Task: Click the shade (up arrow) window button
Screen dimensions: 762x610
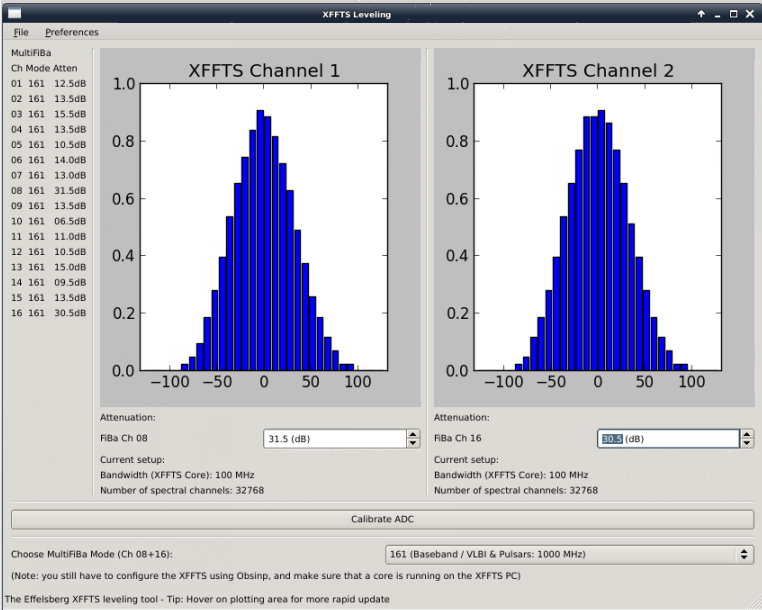Action: [701, 14]
